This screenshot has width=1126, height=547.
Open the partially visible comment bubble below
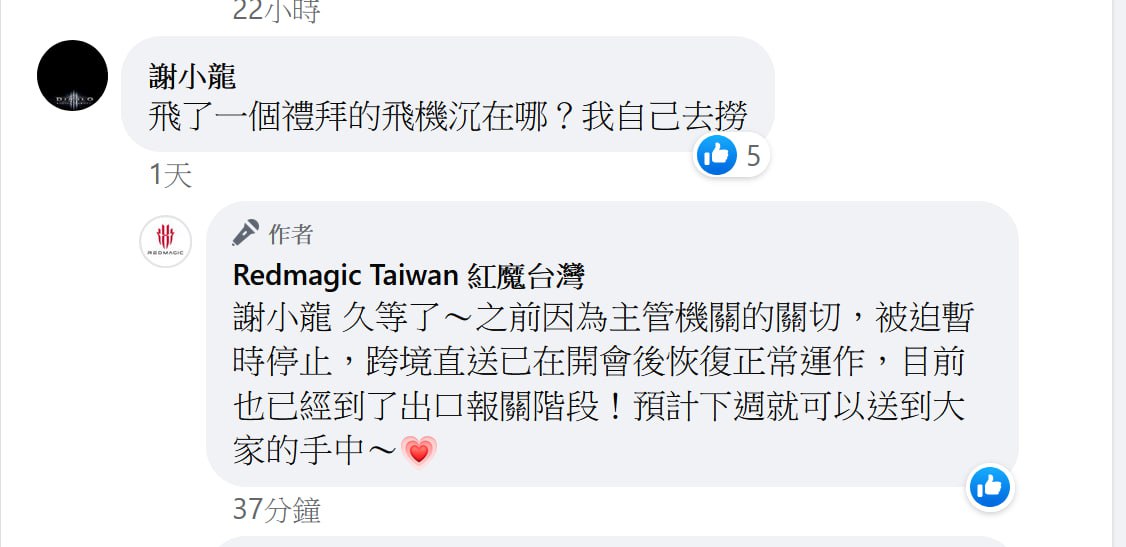[x=612, y=541]
